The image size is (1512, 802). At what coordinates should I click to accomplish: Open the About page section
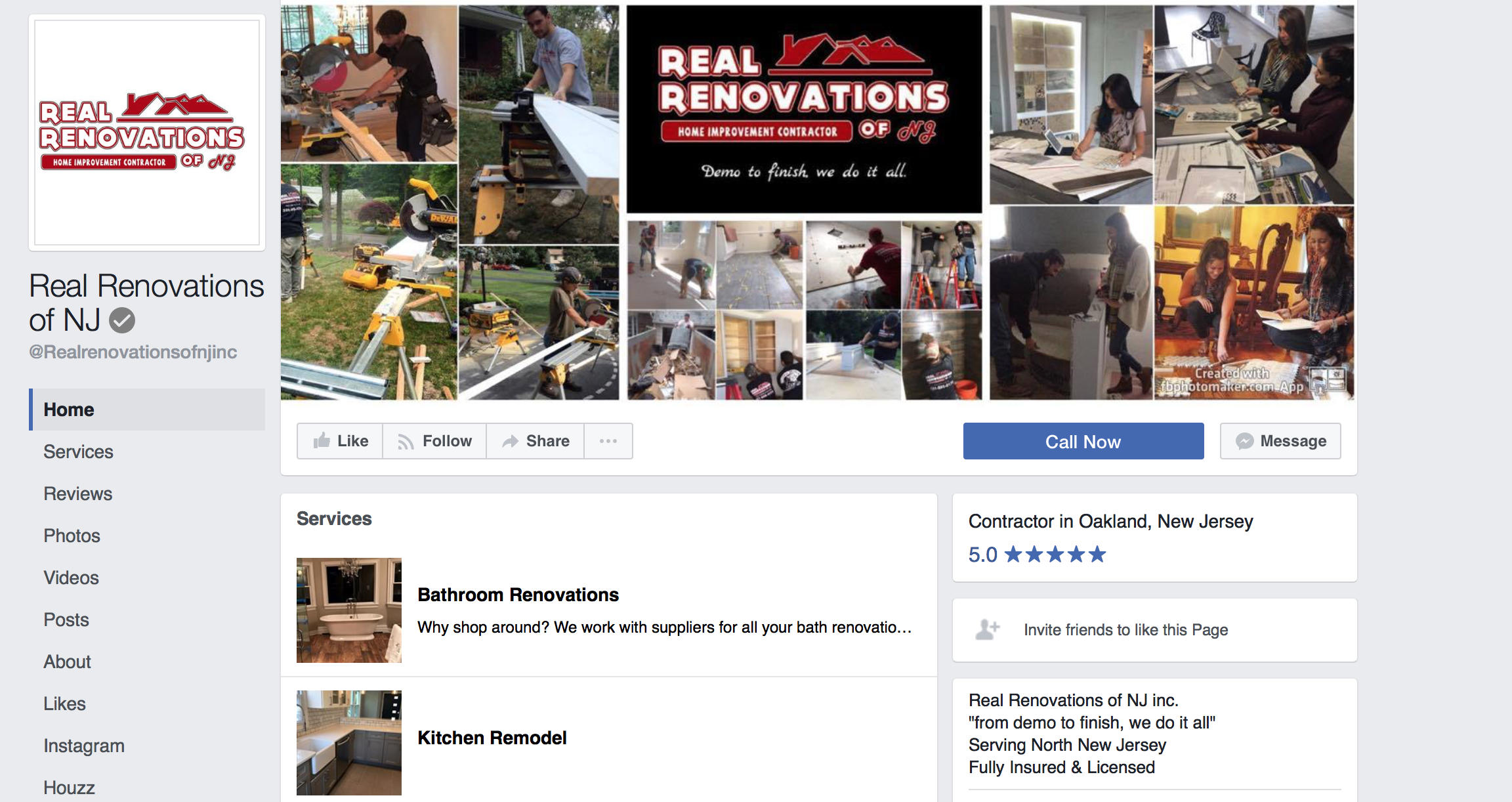[67, 662]
